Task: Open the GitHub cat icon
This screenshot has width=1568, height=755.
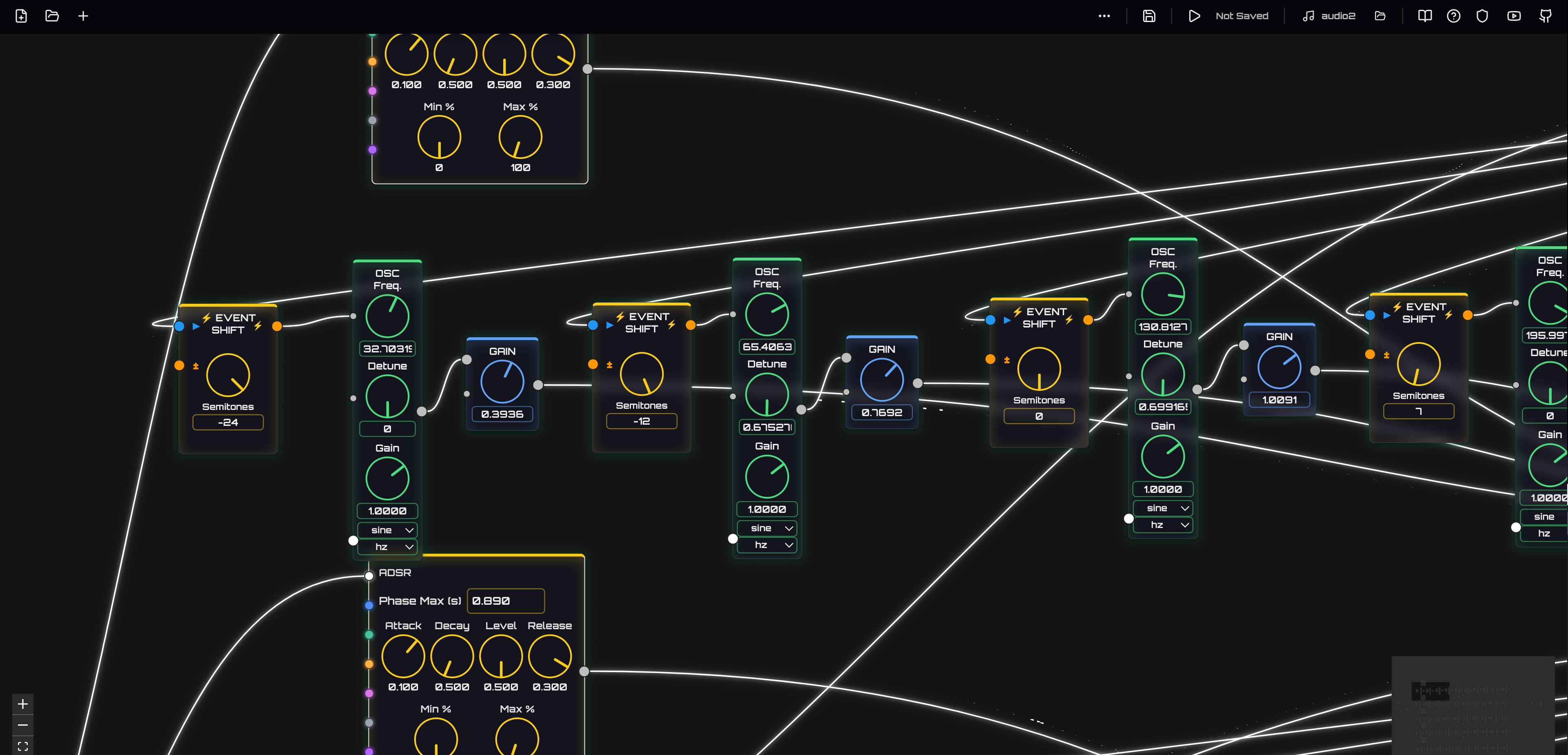Action: 1545,16
